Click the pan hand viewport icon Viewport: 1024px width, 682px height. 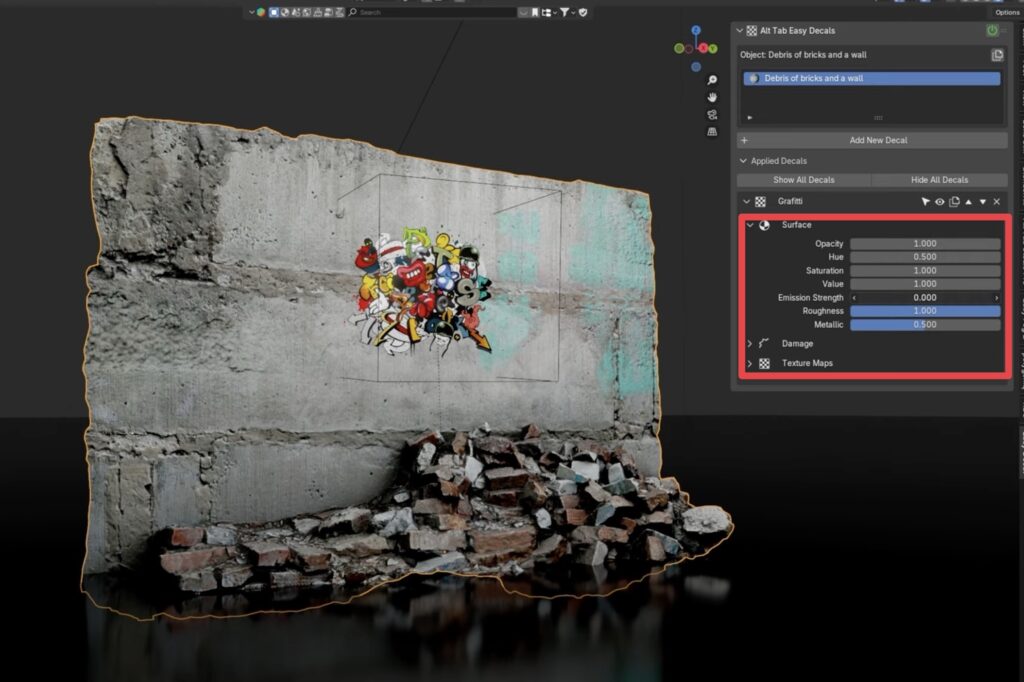click(x=712, y=97)
